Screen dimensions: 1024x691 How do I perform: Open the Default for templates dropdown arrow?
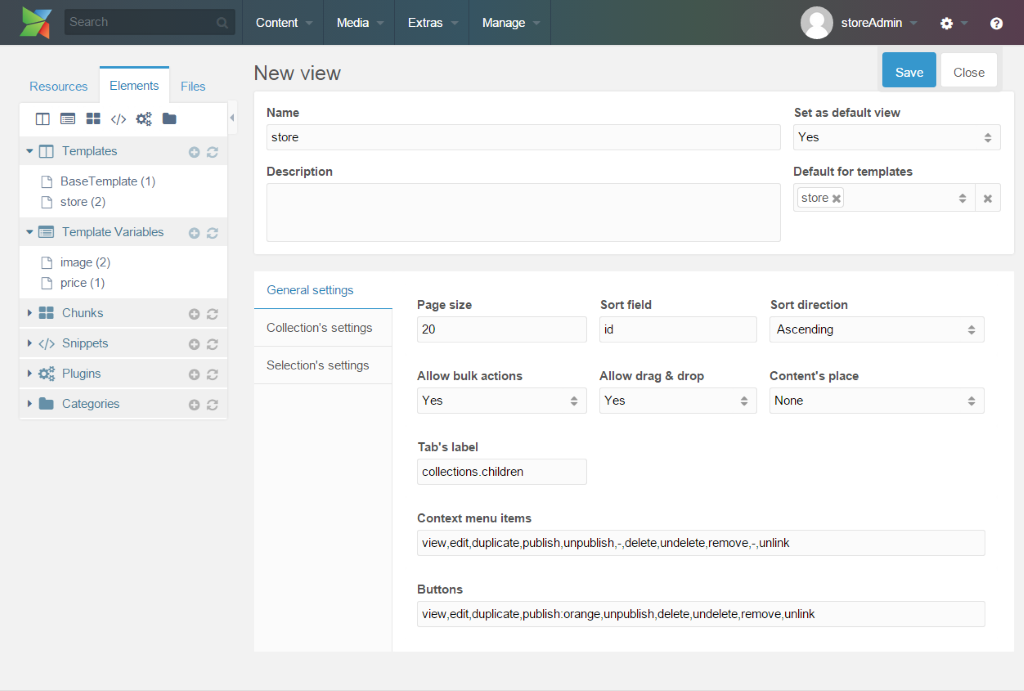tap(962, 198)
